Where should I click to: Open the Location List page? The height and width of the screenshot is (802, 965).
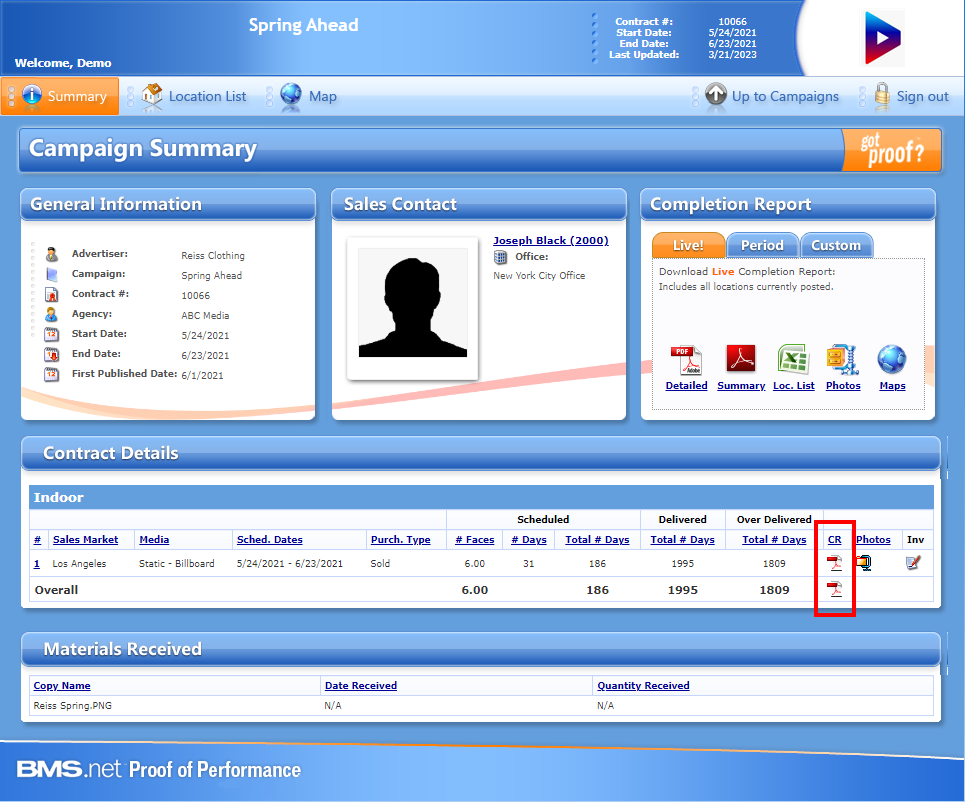[194, 96]
